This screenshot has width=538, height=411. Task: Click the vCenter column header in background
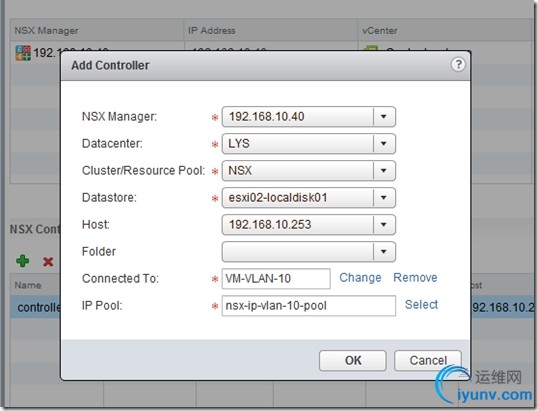445,31
